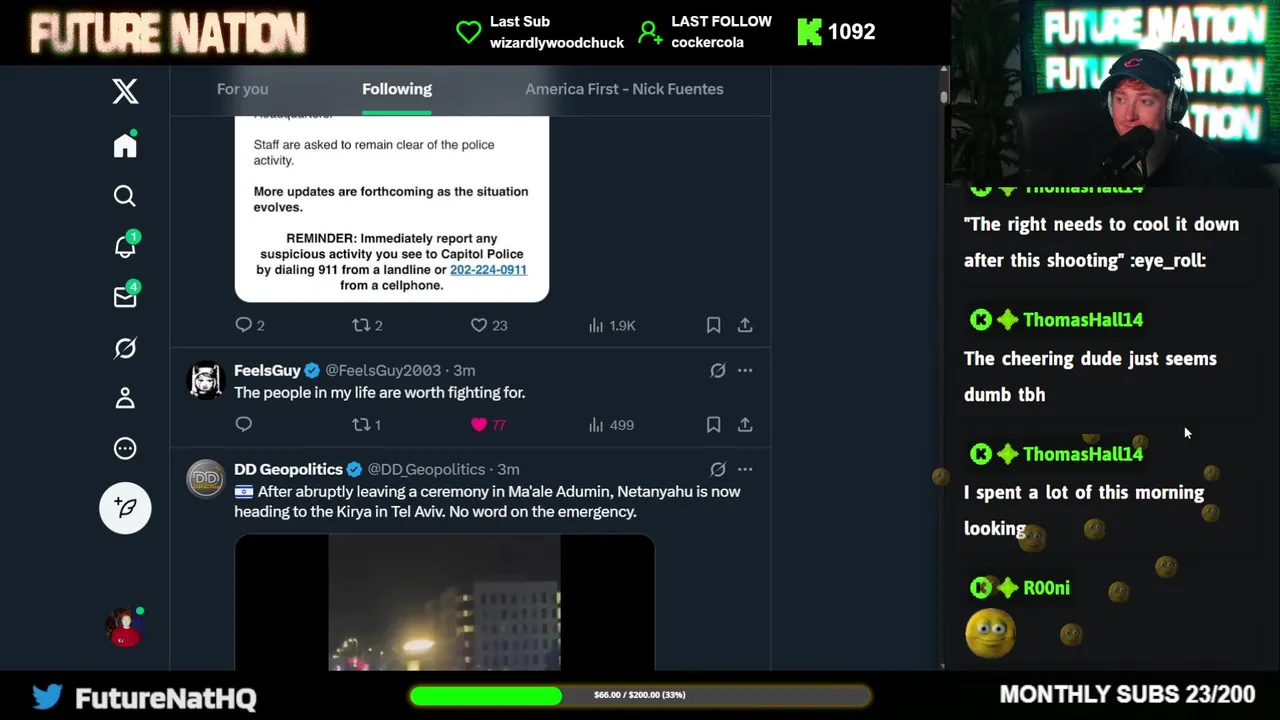This screenshot has width=1280, height=720.
Task: Click MONTHLY SUBS 23/200 counter
Action: (1127, 694)
